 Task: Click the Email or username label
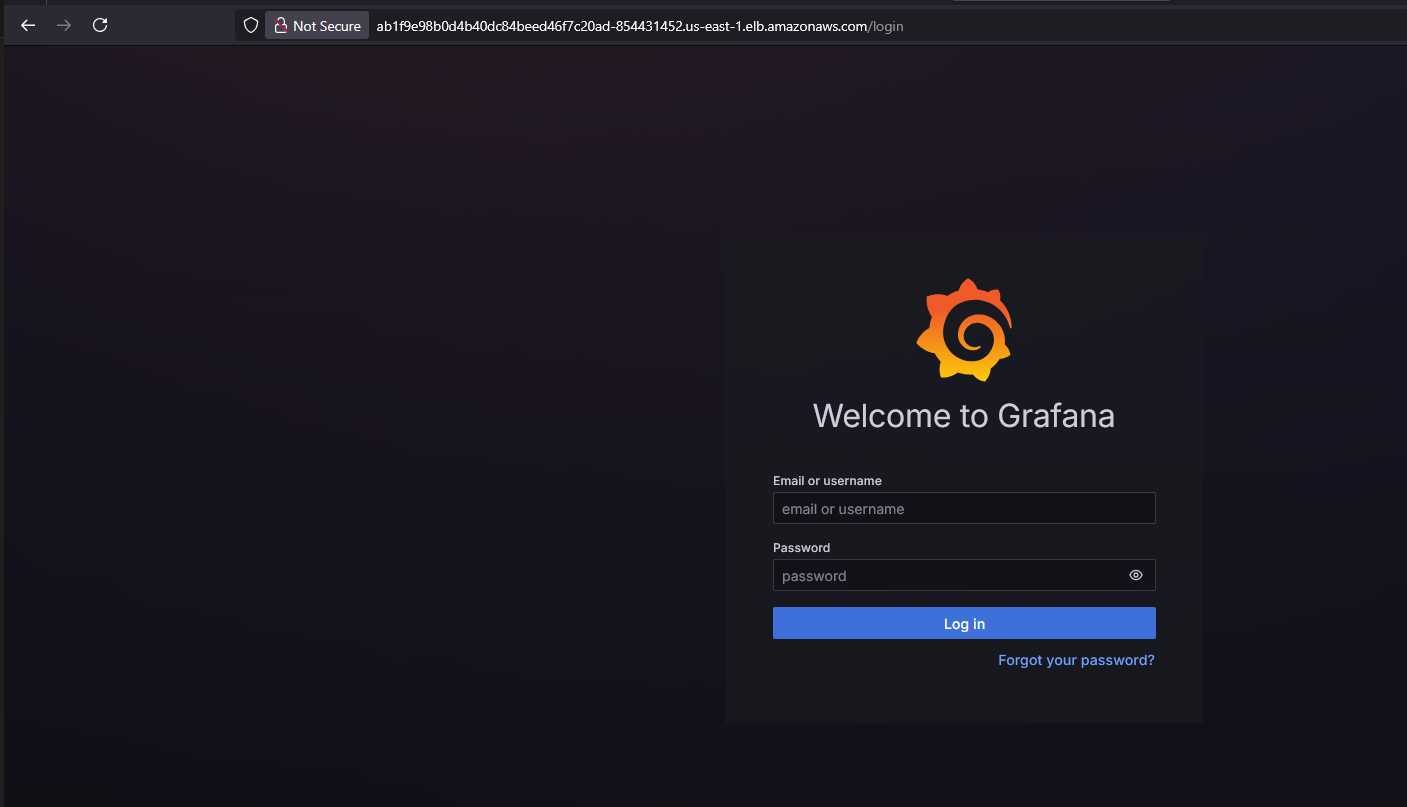click(827, 481)
